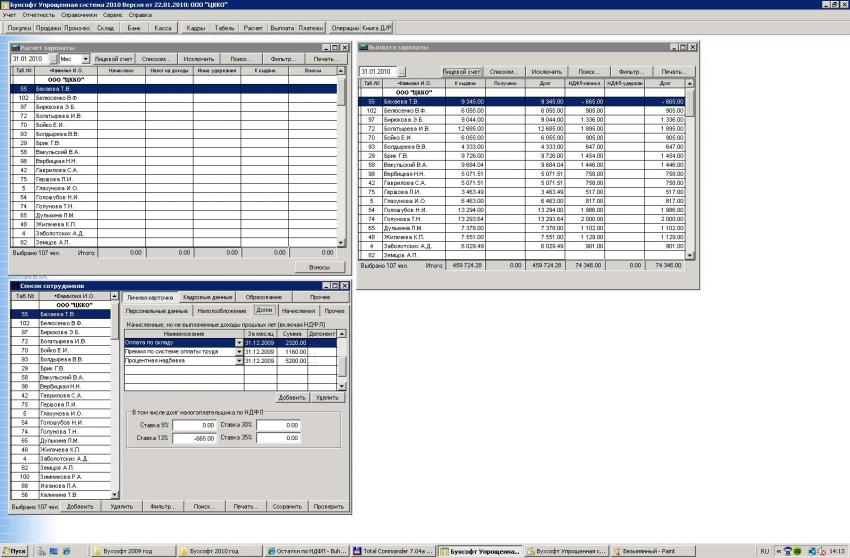The image size is (850, 558).
Task: Open the Отчетность menu
Action: point(39,16)
